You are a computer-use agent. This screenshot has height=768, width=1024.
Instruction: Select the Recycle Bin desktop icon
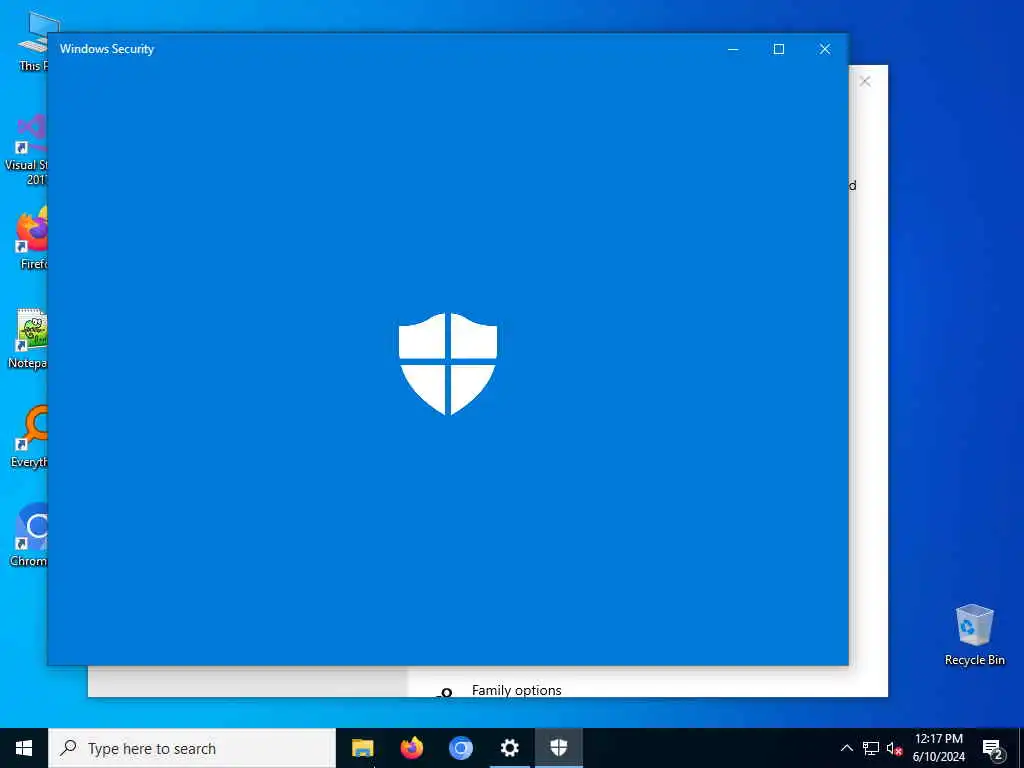974,634
